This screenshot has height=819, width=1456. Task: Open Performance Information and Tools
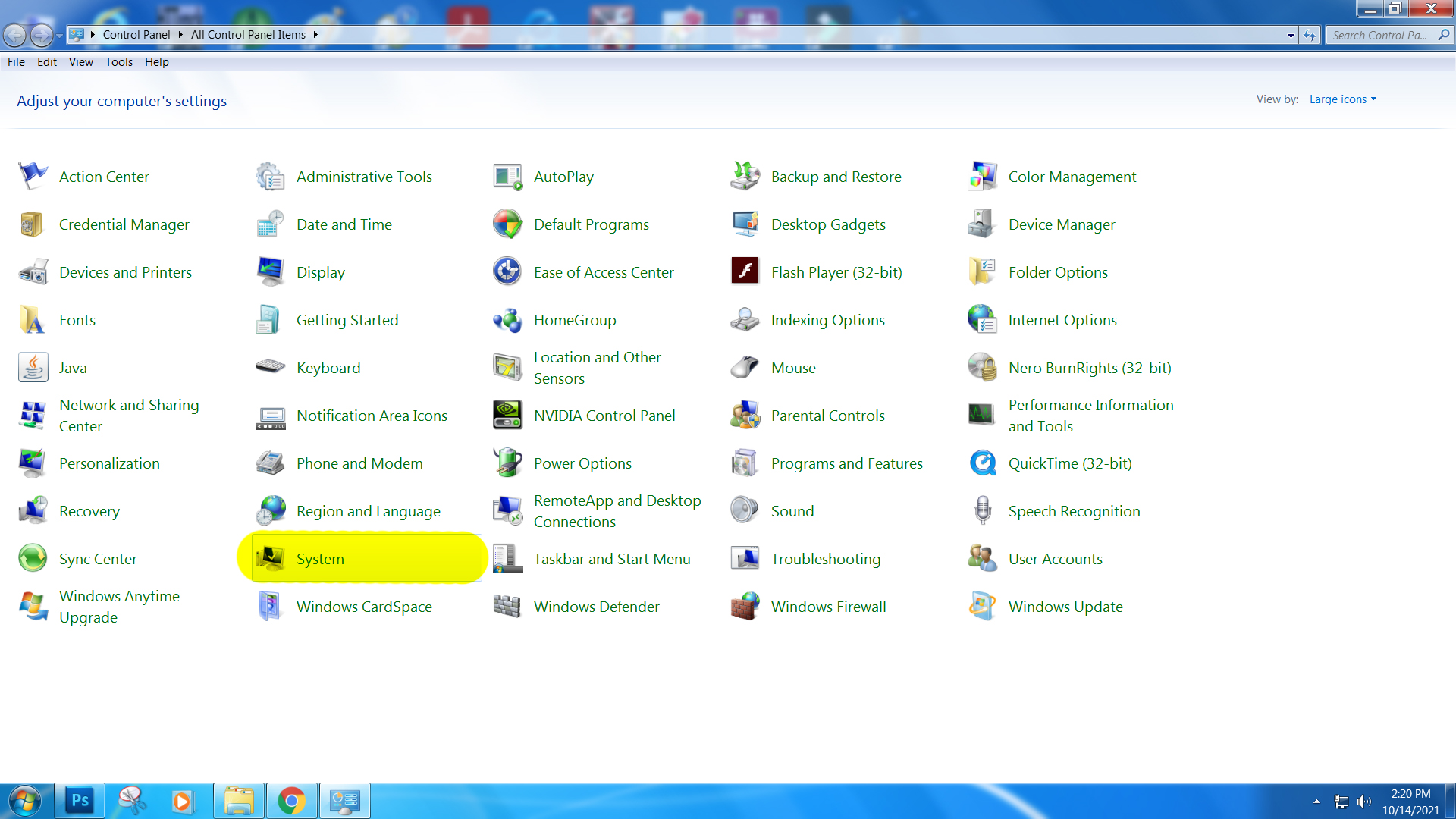coord(1091,416)
